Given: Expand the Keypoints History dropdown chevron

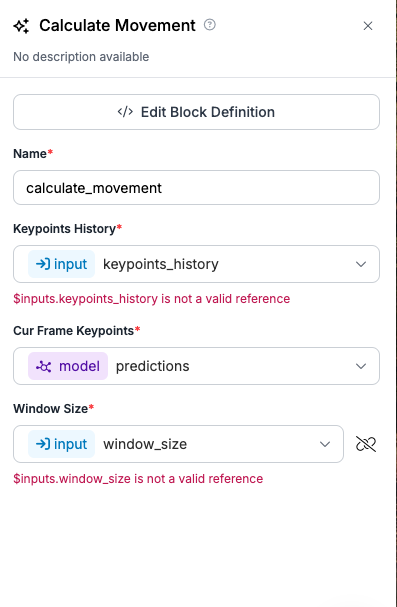Looking at the screenshot, I should pyautogui.click(x=361, y=264).
